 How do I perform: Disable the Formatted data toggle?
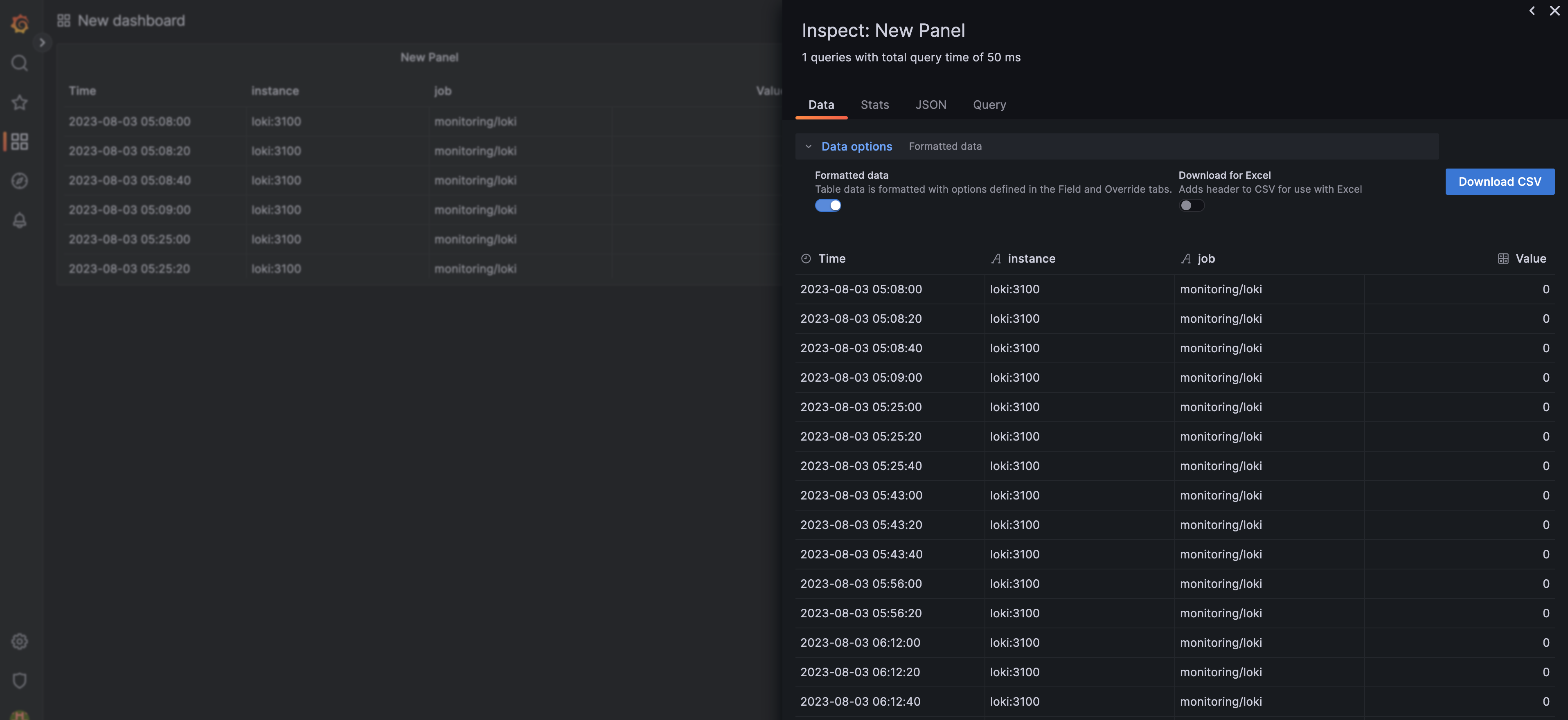828,205
